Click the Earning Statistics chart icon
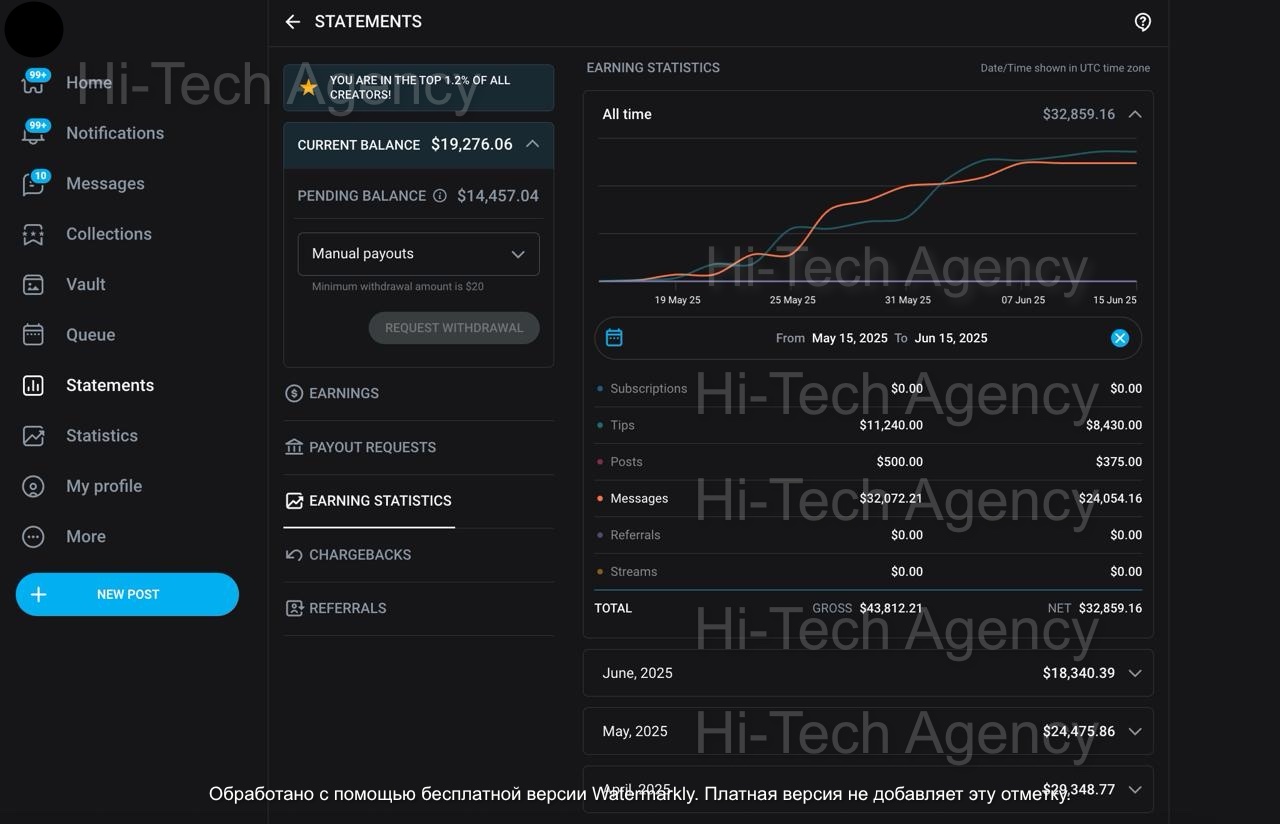The width and height of the screenshot is (1280, 824). pos(294,501)
